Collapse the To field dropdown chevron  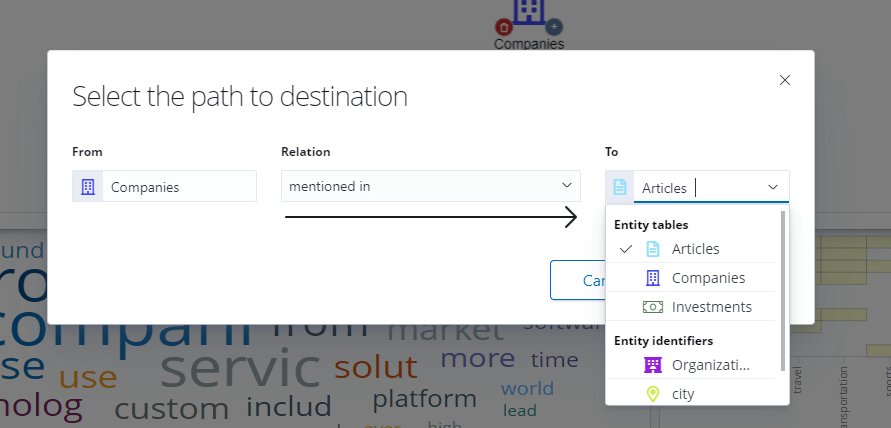coord(773,187)
